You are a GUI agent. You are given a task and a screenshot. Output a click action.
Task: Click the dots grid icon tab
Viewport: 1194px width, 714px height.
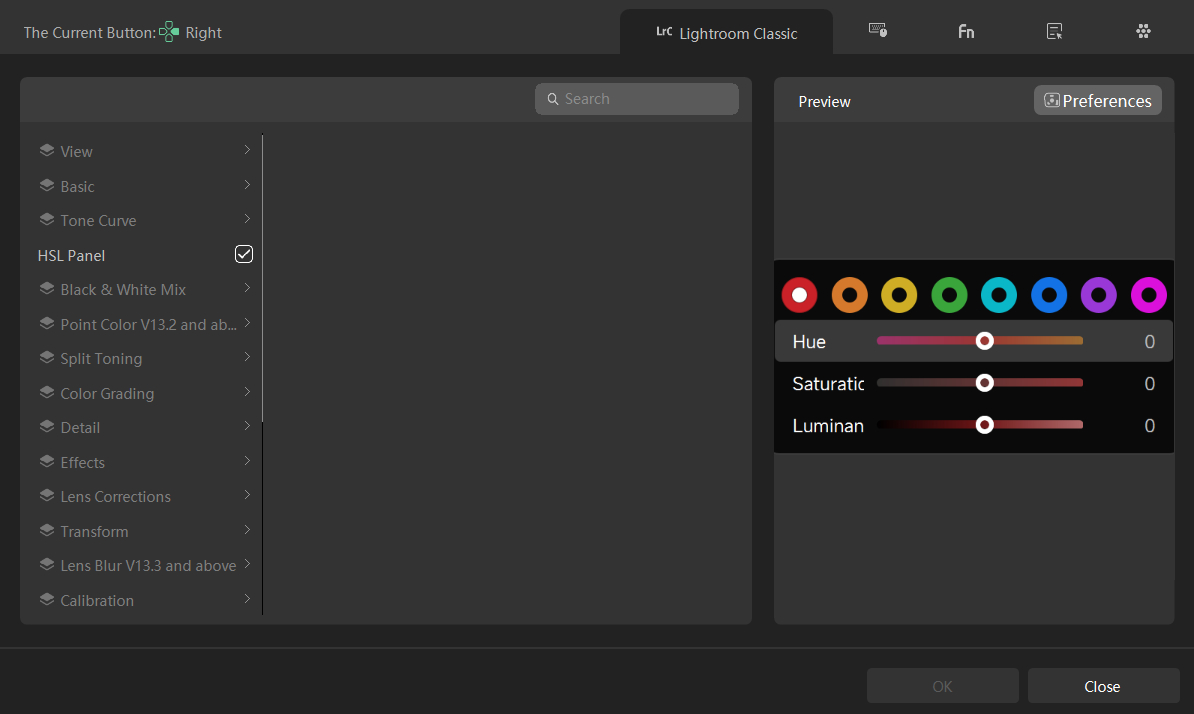(x=1143, y=31)
